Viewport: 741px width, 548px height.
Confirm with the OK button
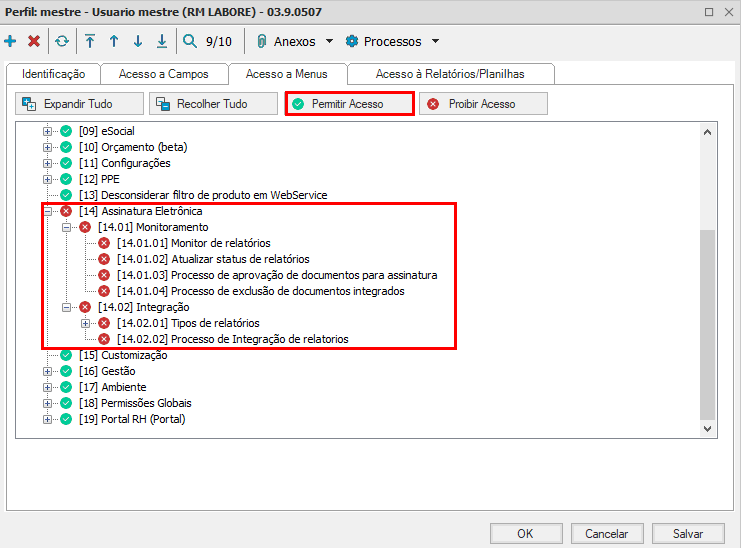526,534
